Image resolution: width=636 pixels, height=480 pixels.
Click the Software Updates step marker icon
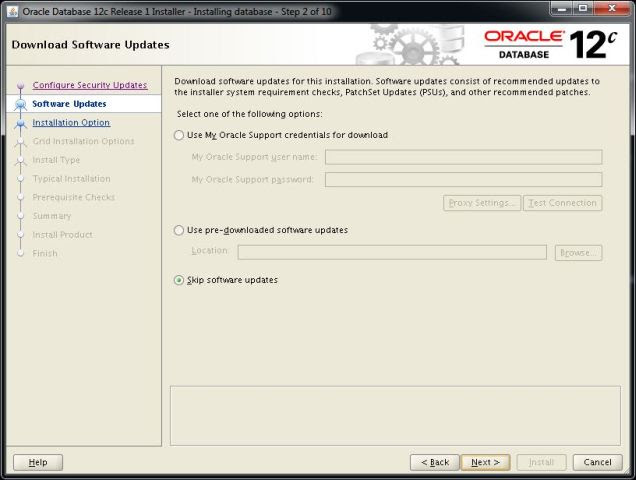tap(20, 104)
